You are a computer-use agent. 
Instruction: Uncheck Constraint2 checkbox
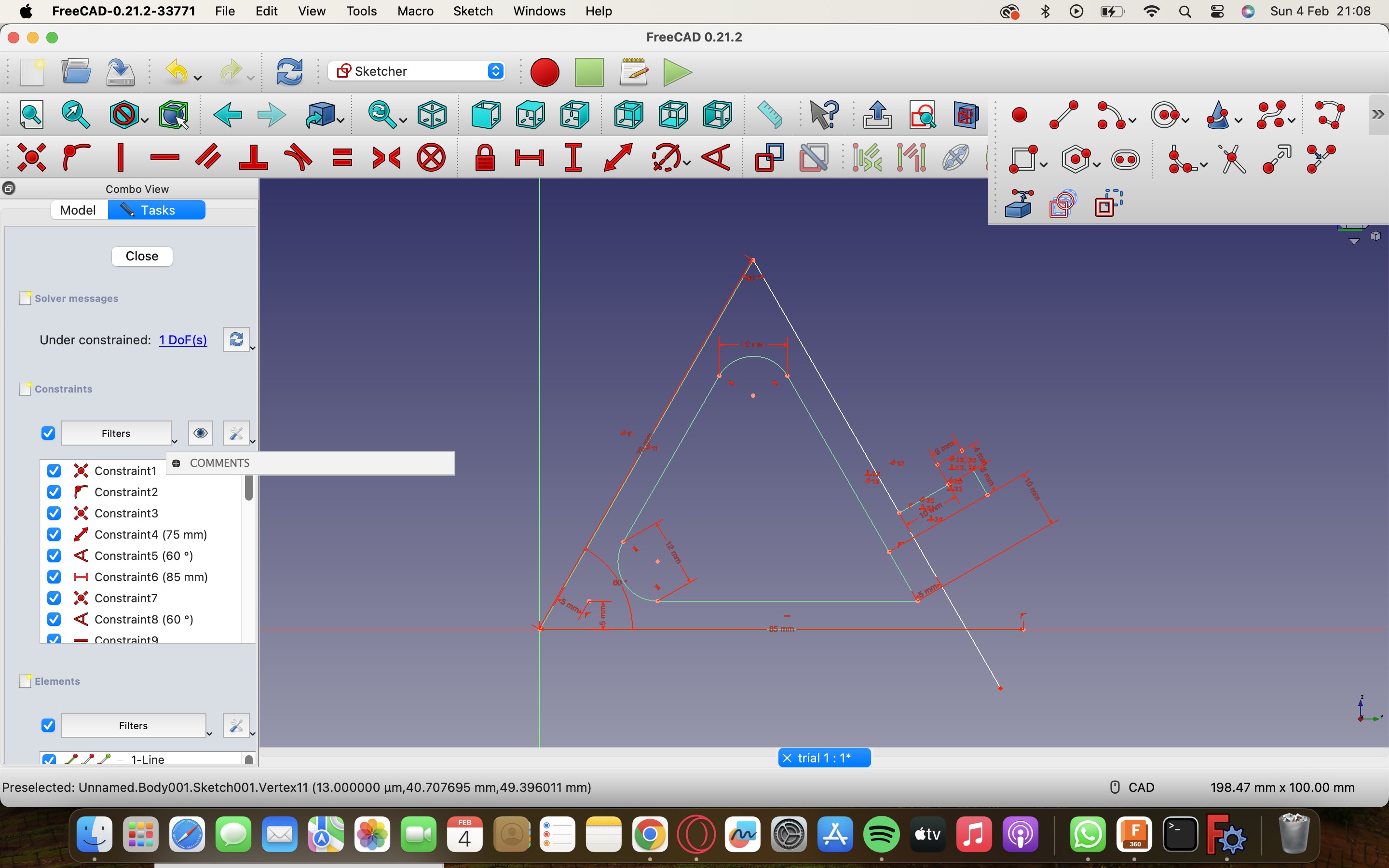(x=54, y=492)
